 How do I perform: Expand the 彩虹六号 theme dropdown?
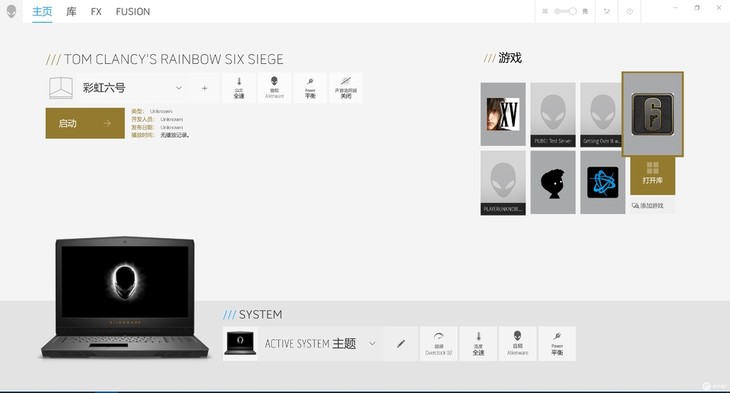pos(178,88)
